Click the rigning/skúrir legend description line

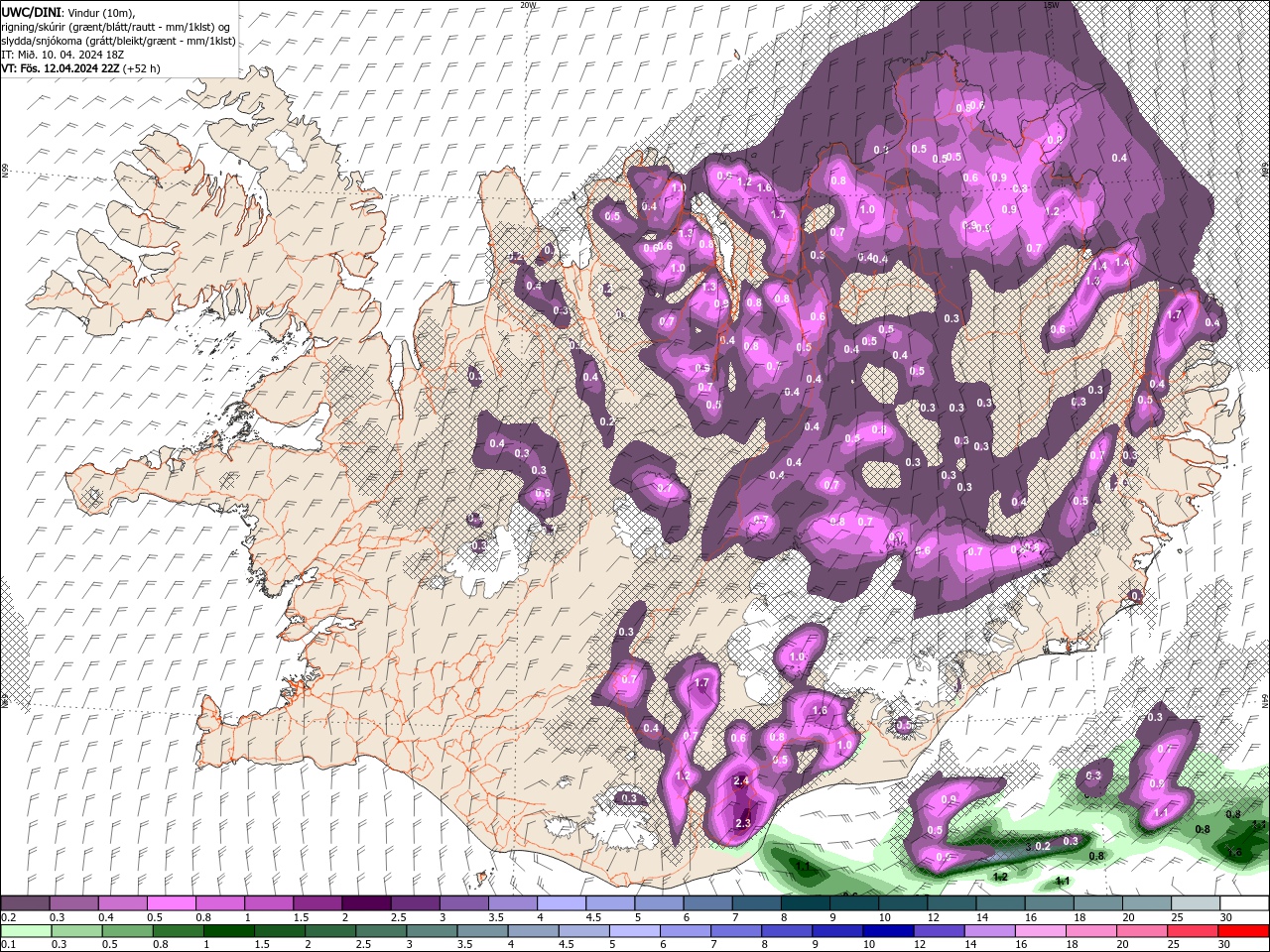tap(116, 26)
